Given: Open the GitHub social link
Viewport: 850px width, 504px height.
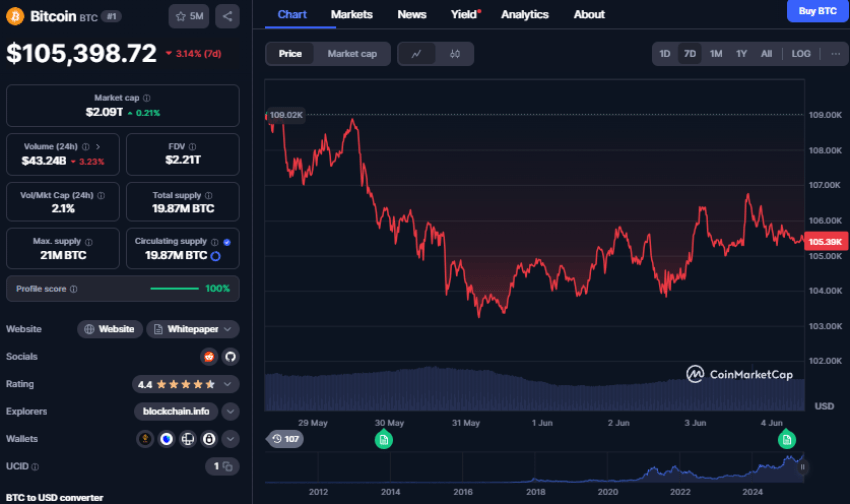Looking at the screenshot, I should 230,357.
